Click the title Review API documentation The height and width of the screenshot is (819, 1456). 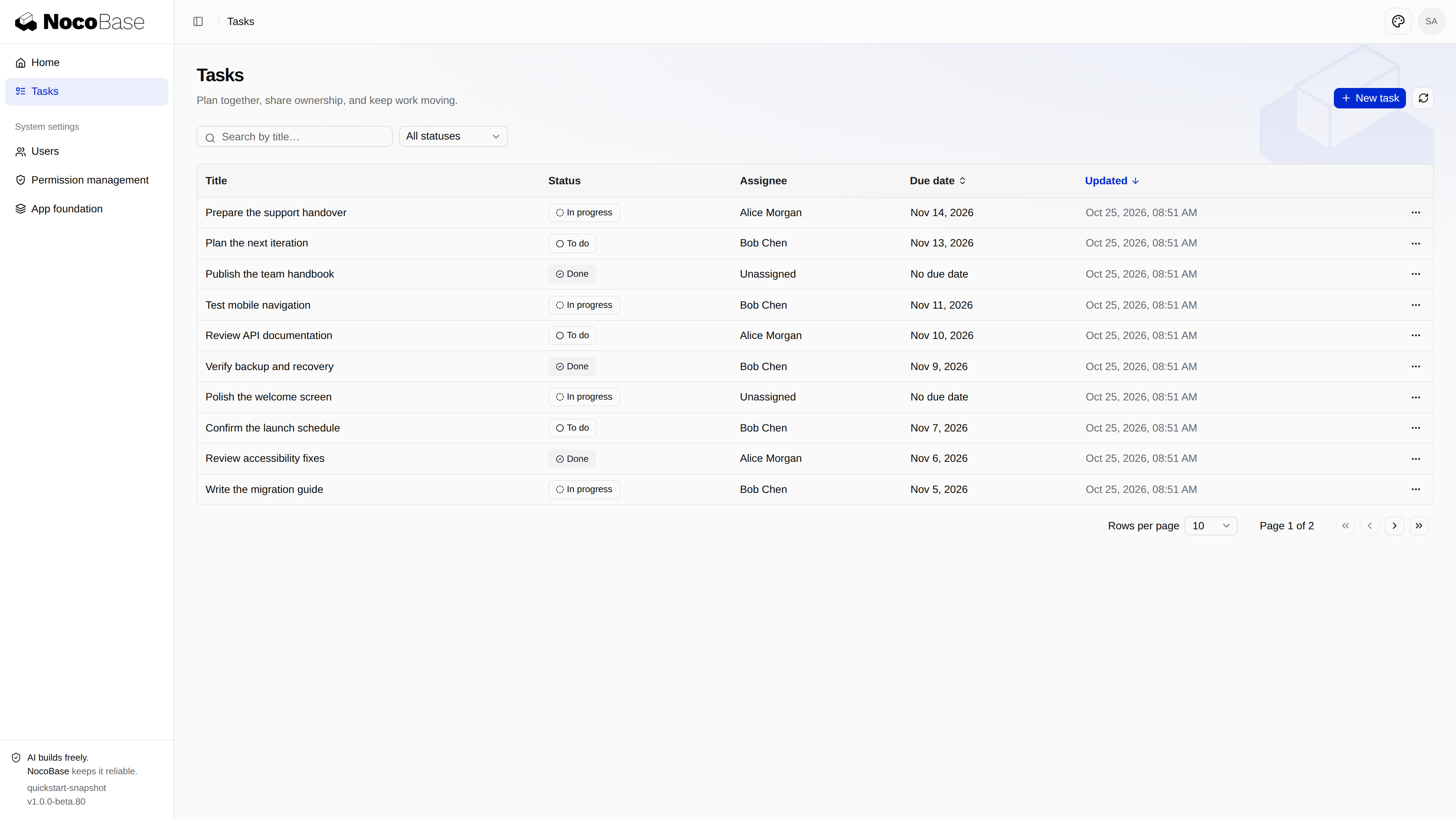(x=269, y=336)
